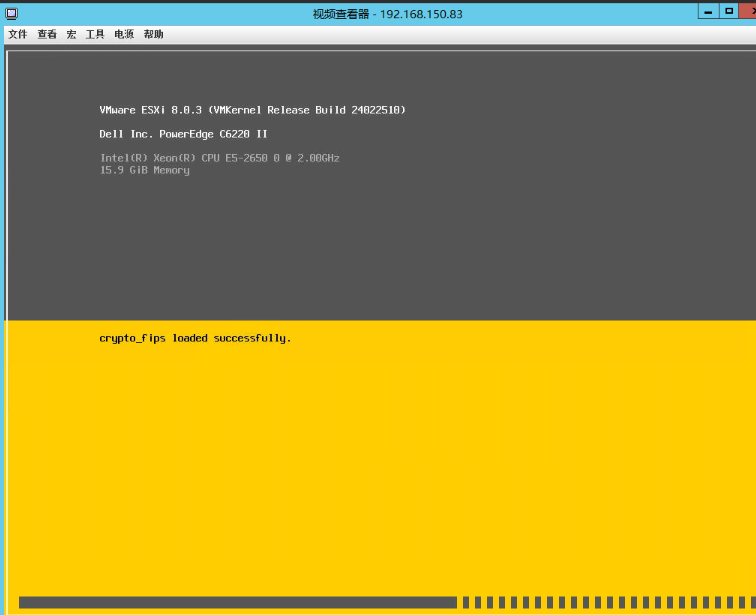The height and width of the screenshot is (615, 756).
Task: Maximize the video viewer window
Action: pyautogui.click(x=729, y=11)
